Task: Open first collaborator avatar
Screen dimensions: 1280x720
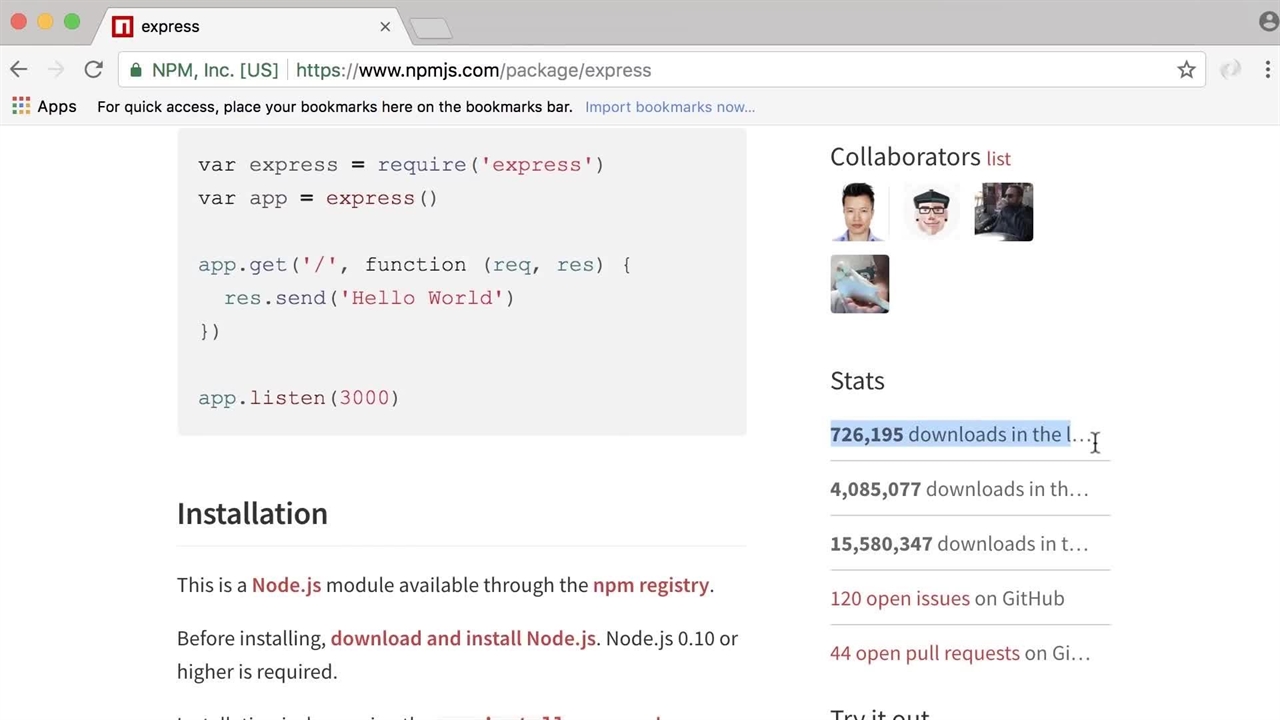Action: click(859, 212)
